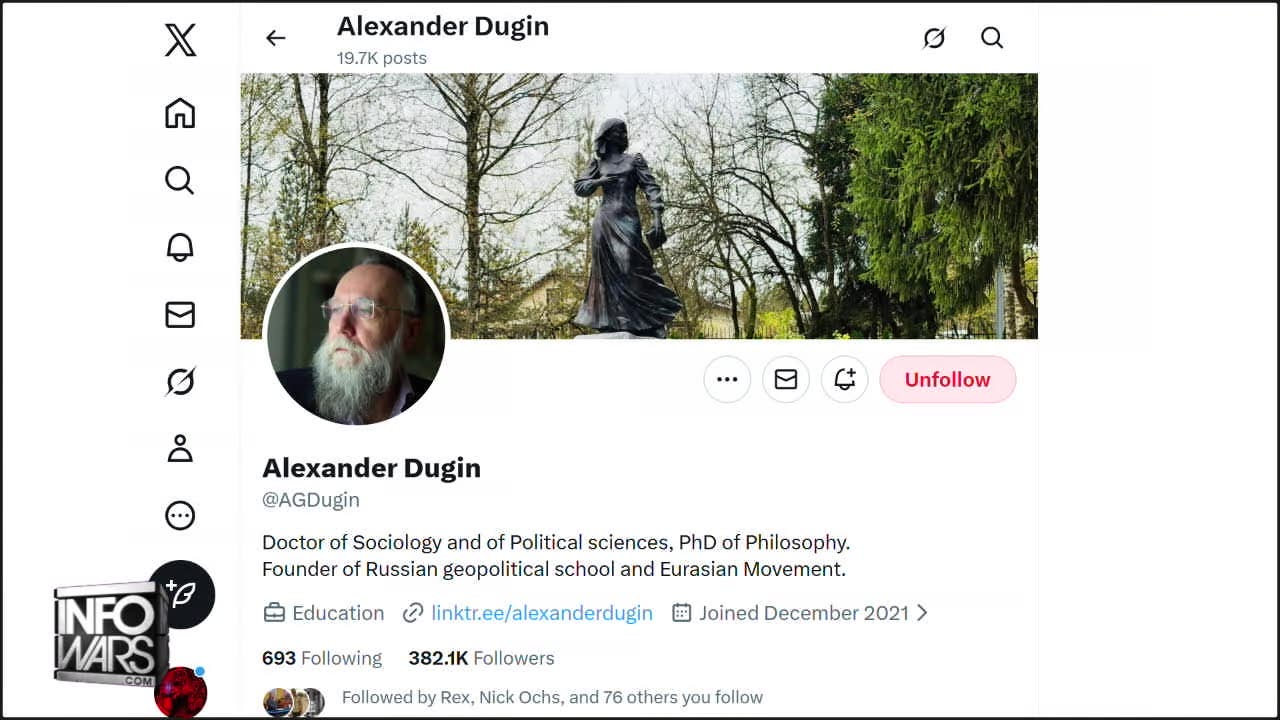Image resolution: width=1280 pixels, height=720 pixels.
Task: Open Grok icon in left sidebar
Action: pos(180,381)
